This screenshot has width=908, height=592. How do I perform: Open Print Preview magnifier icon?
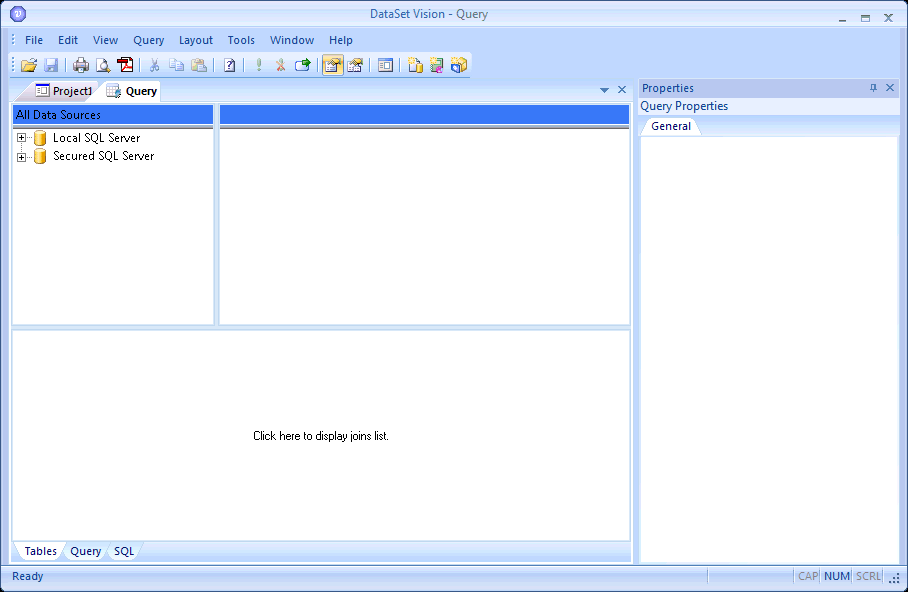coord(103,65)
